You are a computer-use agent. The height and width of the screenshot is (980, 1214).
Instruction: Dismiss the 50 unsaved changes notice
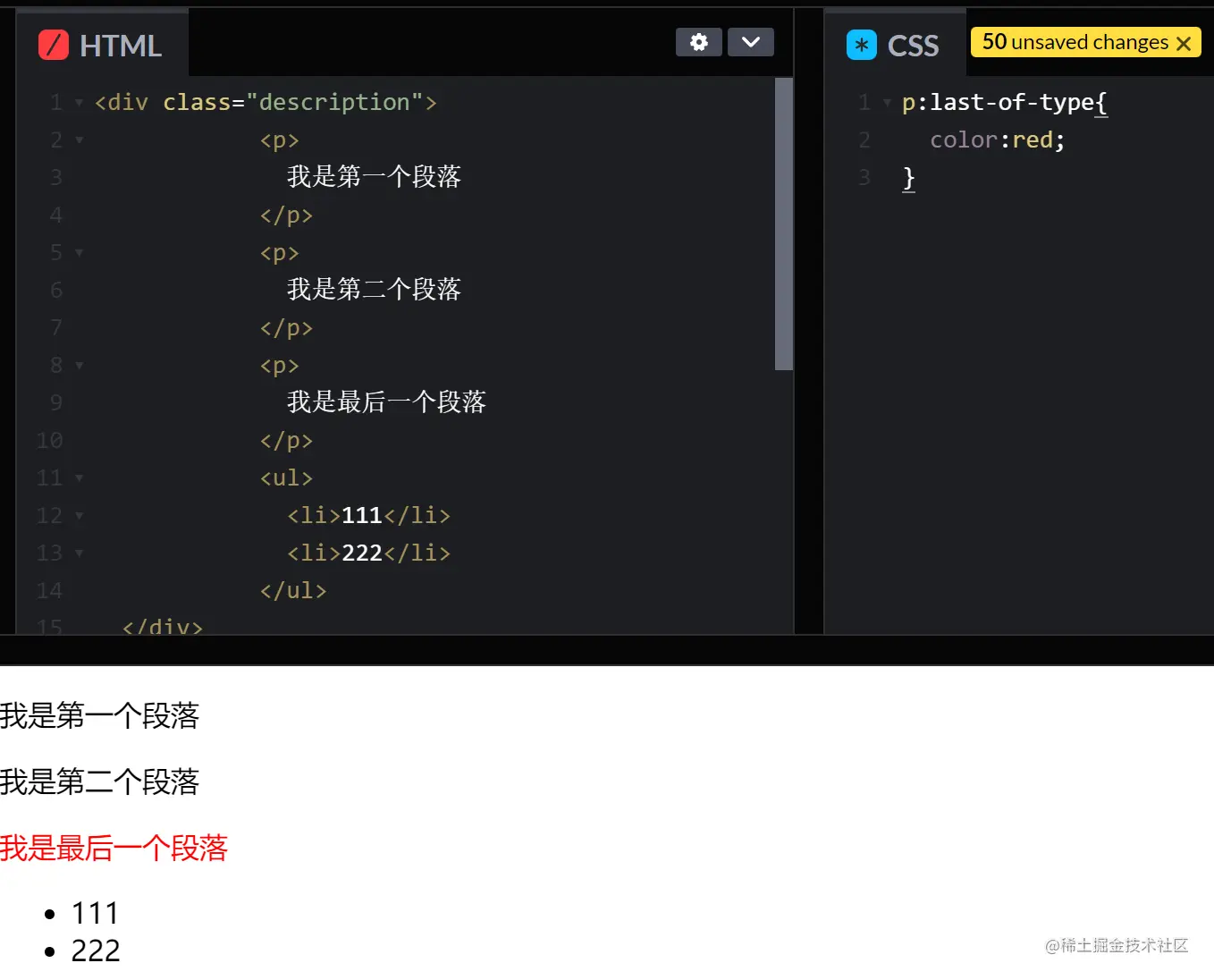pos(1184,43)
